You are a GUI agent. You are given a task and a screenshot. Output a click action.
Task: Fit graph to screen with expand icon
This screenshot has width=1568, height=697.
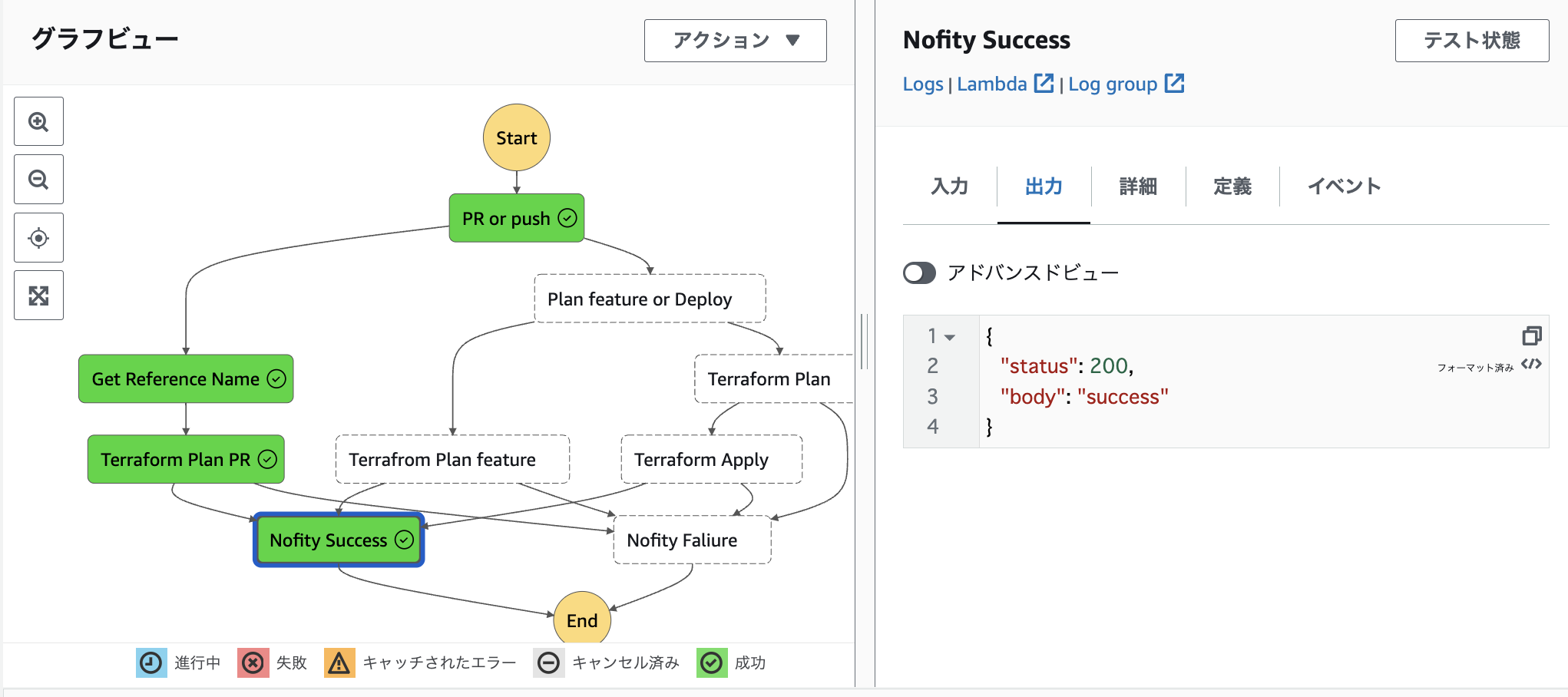pyautogui.click(x=38, y=296)
